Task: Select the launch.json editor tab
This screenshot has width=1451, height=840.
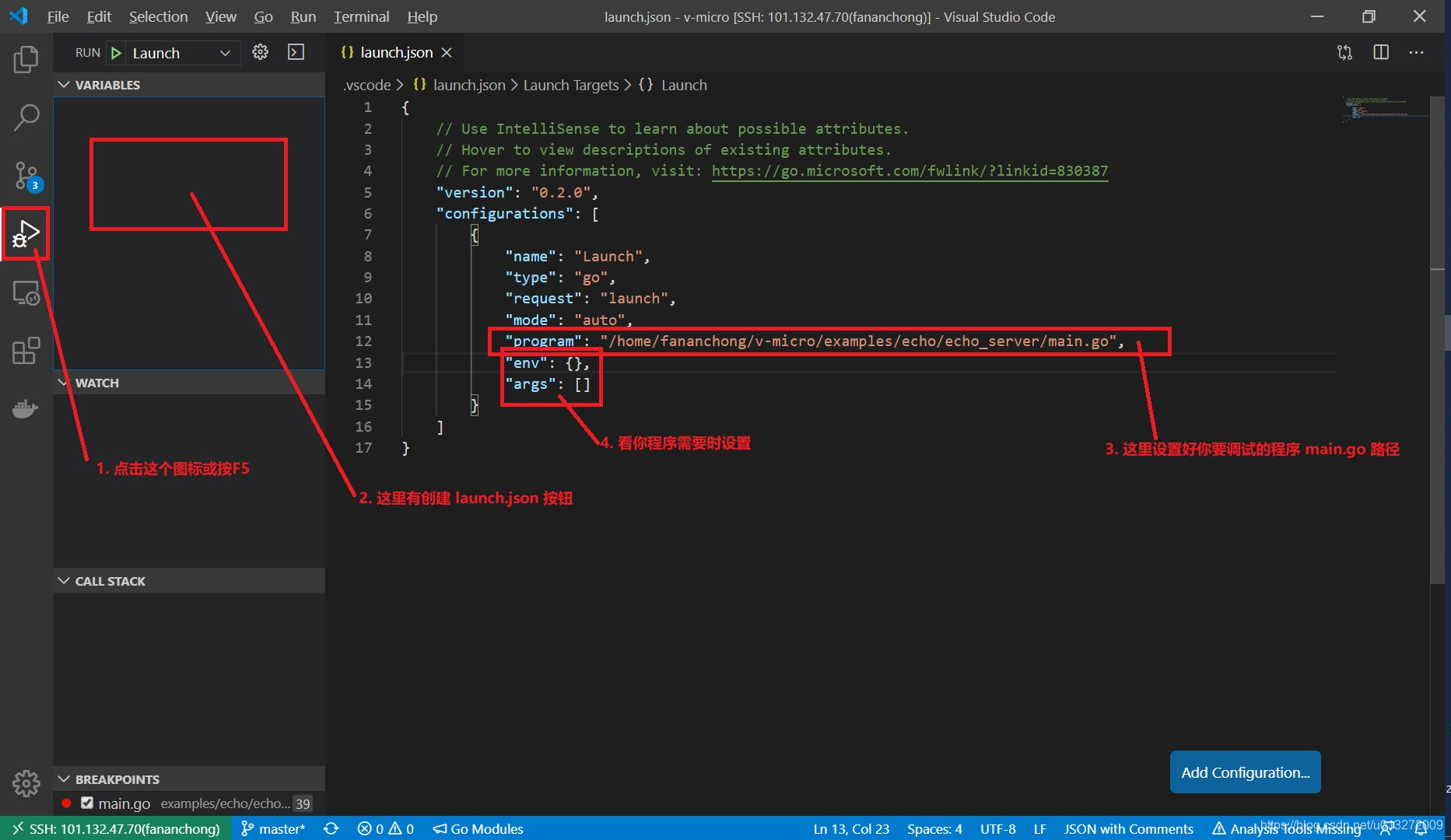Action: [x=395, y=52]
